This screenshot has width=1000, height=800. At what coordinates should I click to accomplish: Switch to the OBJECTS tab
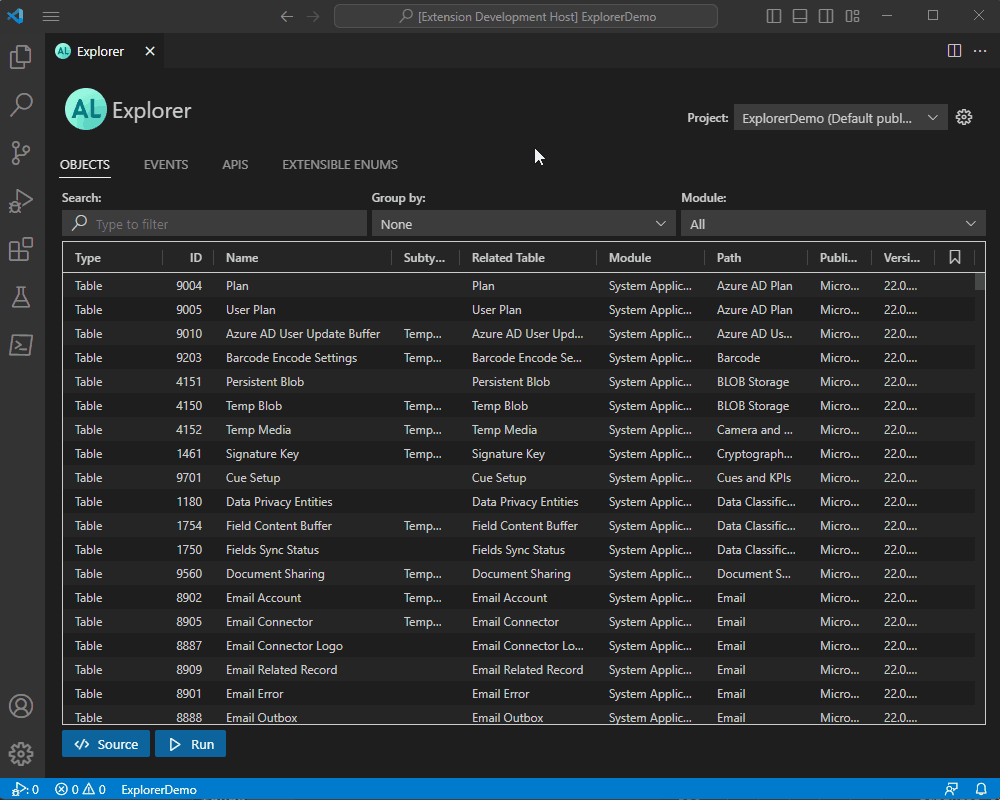click(x=85, y=165)
